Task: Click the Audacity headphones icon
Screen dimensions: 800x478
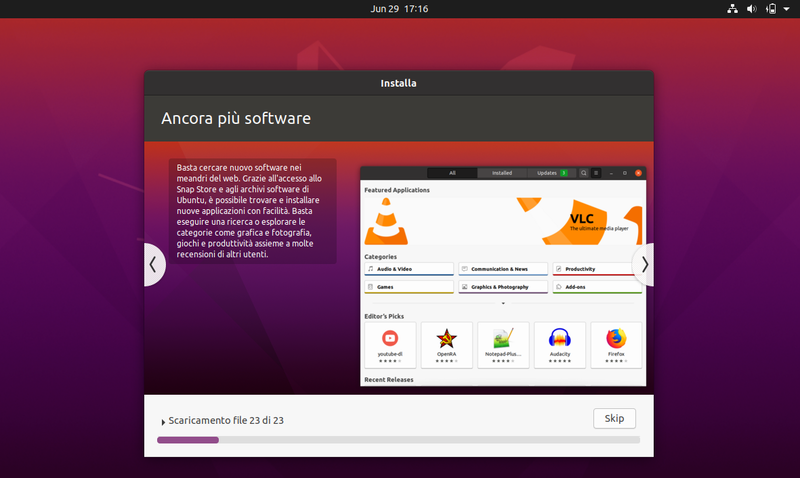Action: click(559, 338)
